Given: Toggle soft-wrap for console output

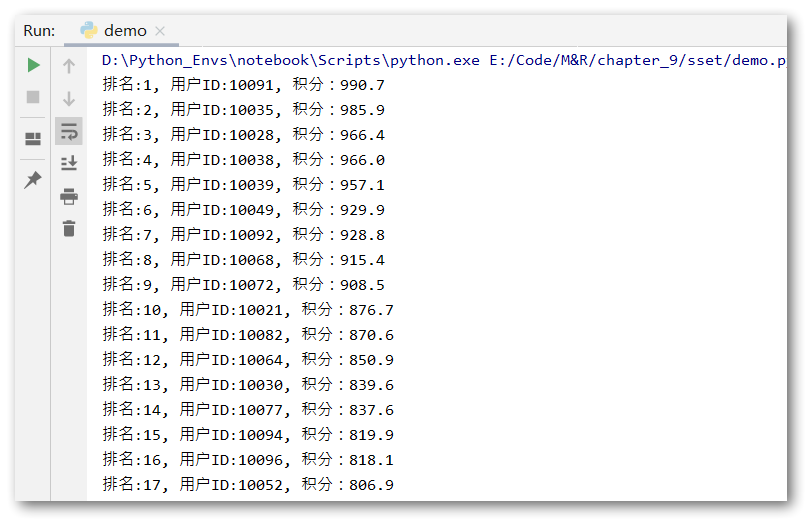Looking at the screenshot, I should 69,131.
